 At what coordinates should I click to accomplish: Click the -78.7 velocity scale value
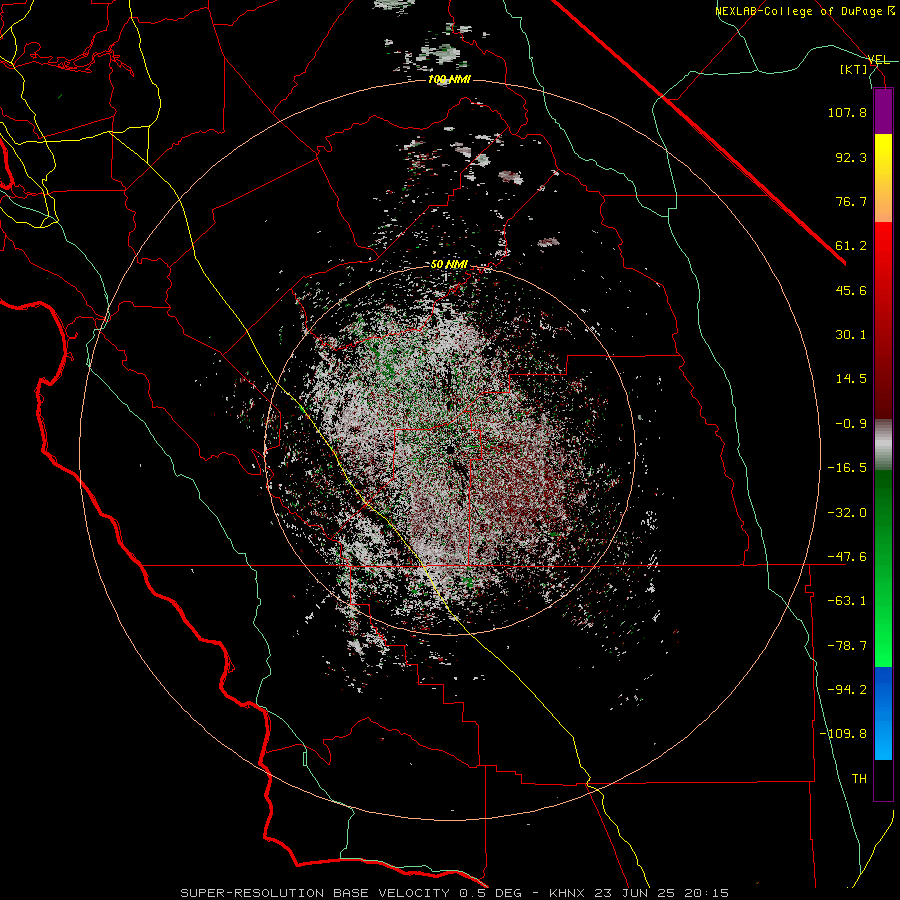847,646
